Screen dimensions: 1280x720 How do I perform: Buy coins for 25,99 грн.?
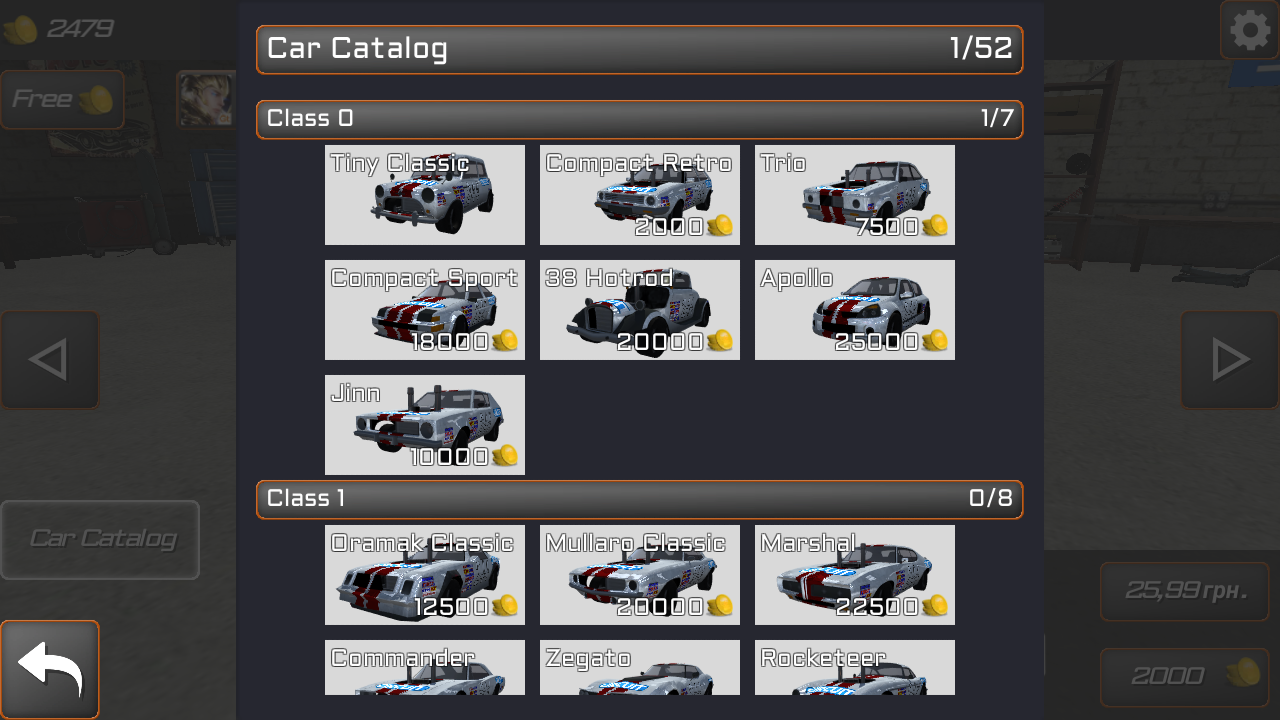pyautogui.click(x=1185, y=591)
